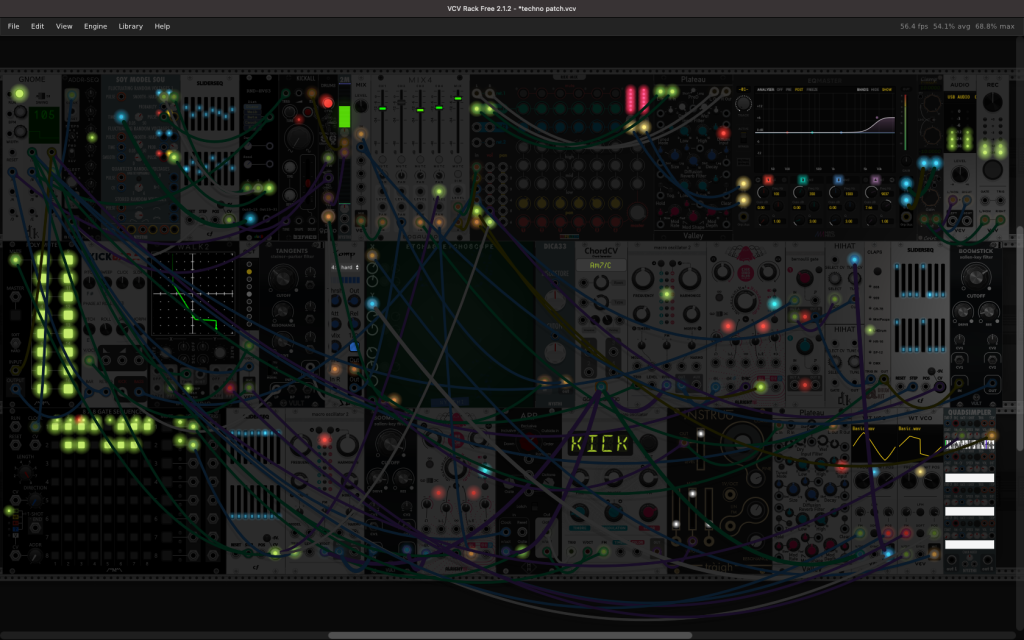Click the KICK text display

tap(599, 444)
